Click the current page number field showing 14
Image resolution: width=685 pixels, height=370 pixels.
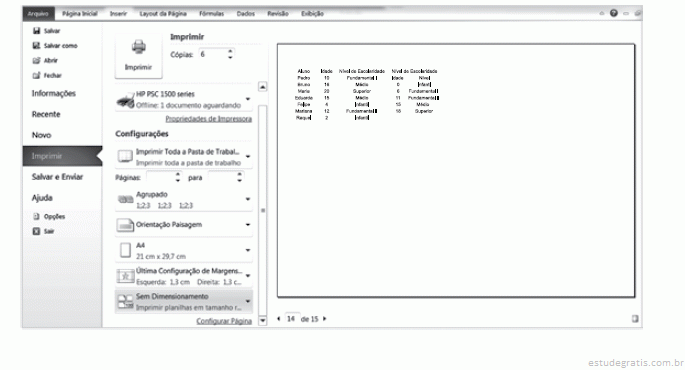tap(291, 319)
